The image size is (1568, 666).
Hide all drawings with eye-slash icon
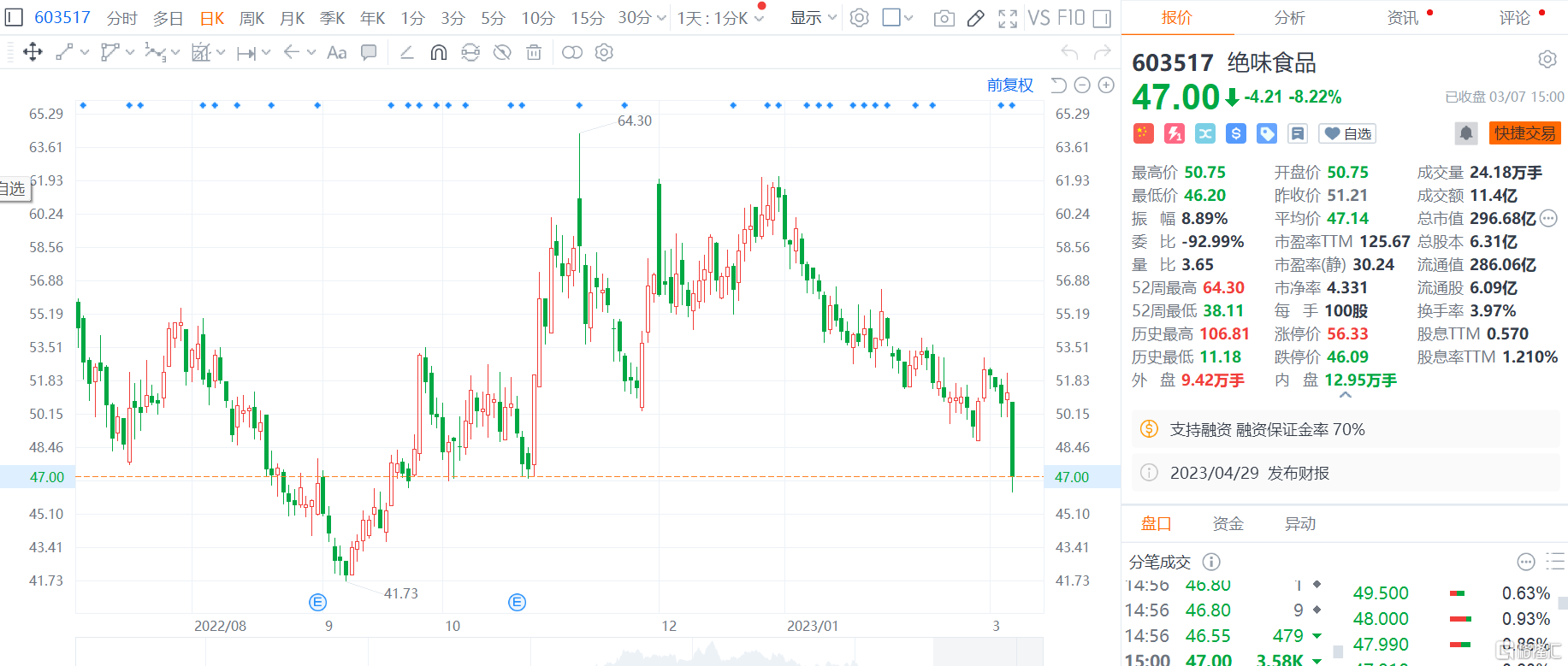502,53
